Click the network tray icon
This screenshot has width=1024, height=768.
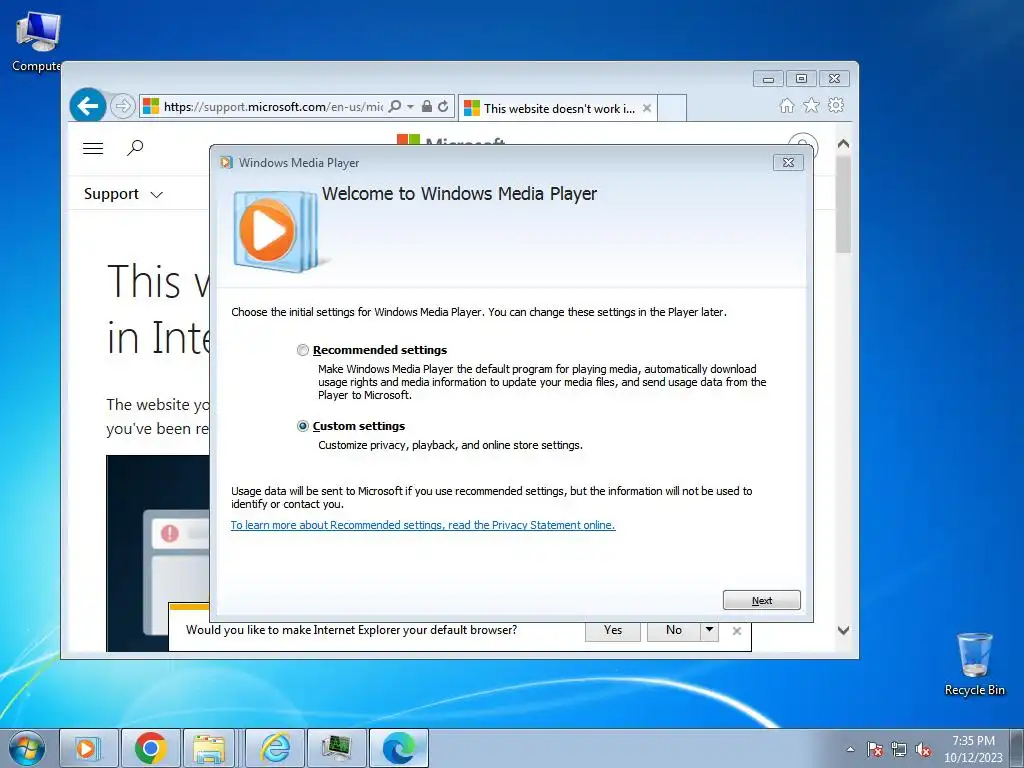tap(899, 749)
